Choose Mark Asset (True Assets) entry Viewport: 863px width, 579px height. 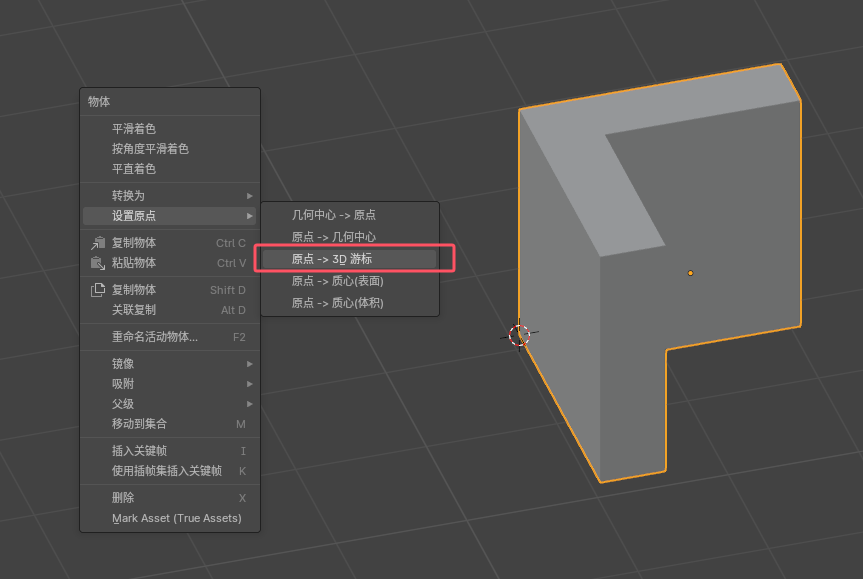[170, 518]
